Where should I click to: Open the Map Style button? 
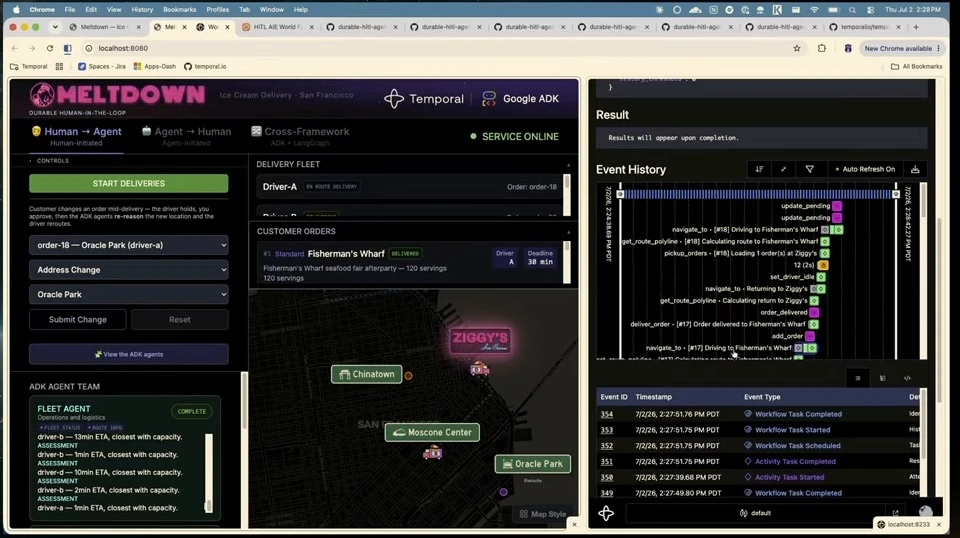click(542, 514)
